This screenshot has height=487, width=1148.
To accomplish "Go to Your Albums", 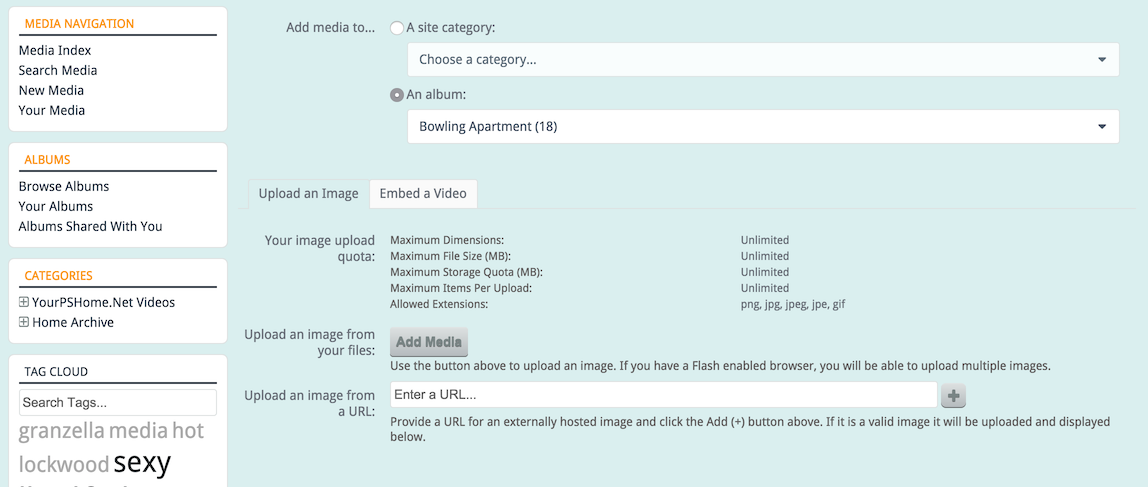I will point(56,207).
